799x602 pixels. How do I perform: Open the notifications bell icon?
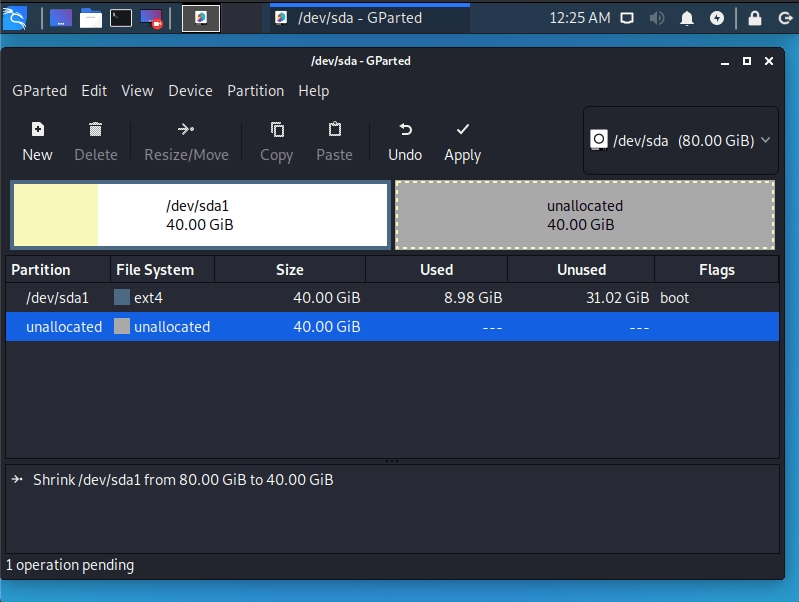coord(687,18)
